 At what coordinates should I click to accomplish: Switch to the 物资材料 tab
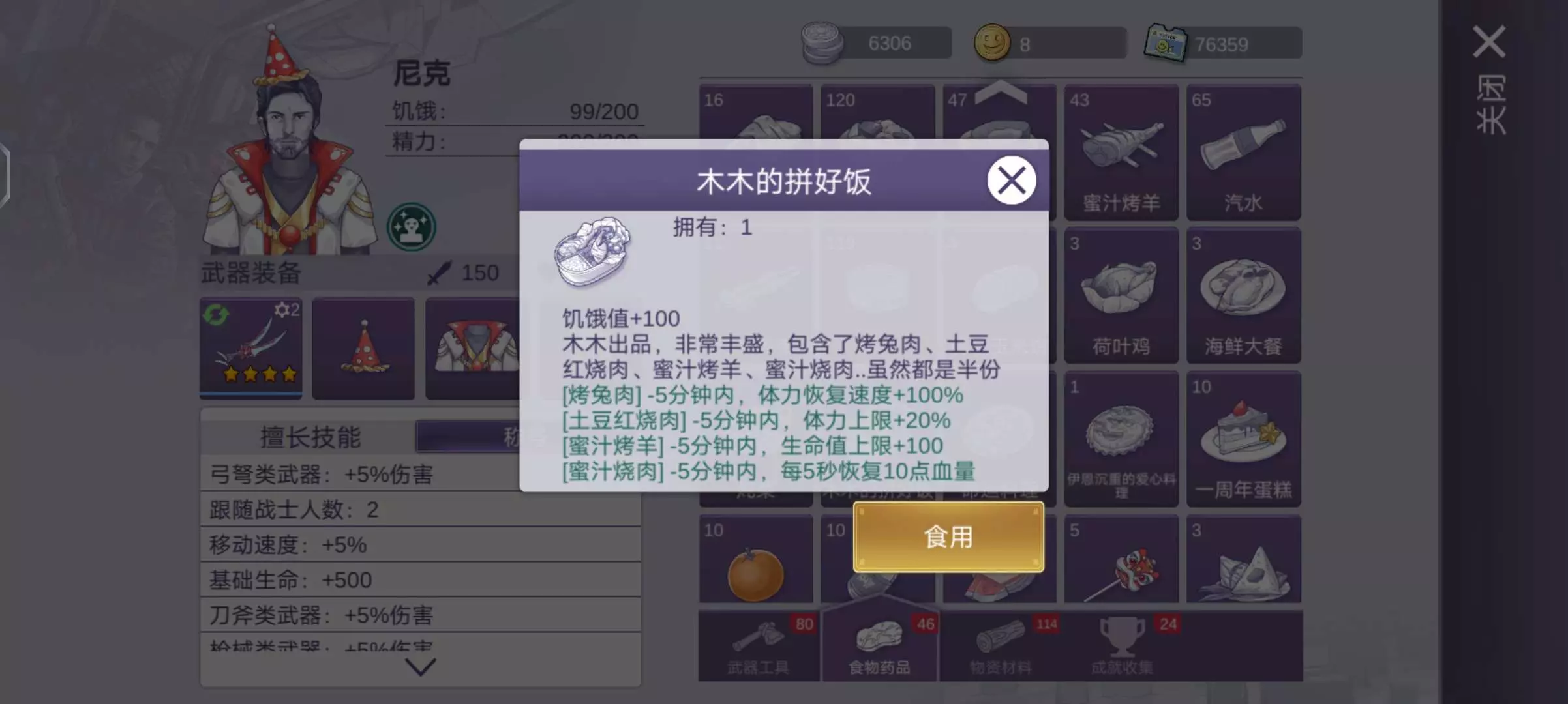coord(1001,646)
